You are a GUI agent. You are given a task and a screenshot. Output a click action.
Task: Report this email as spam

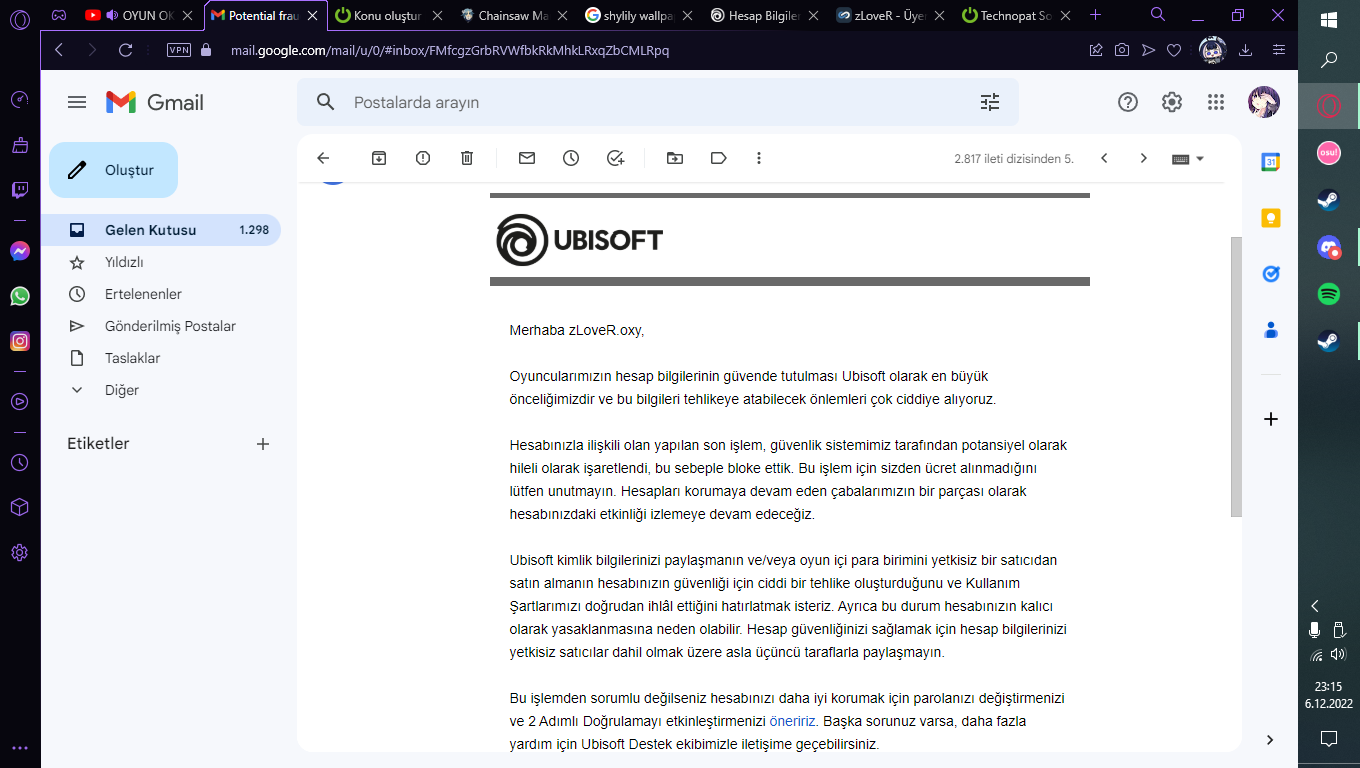click(423, 158)
